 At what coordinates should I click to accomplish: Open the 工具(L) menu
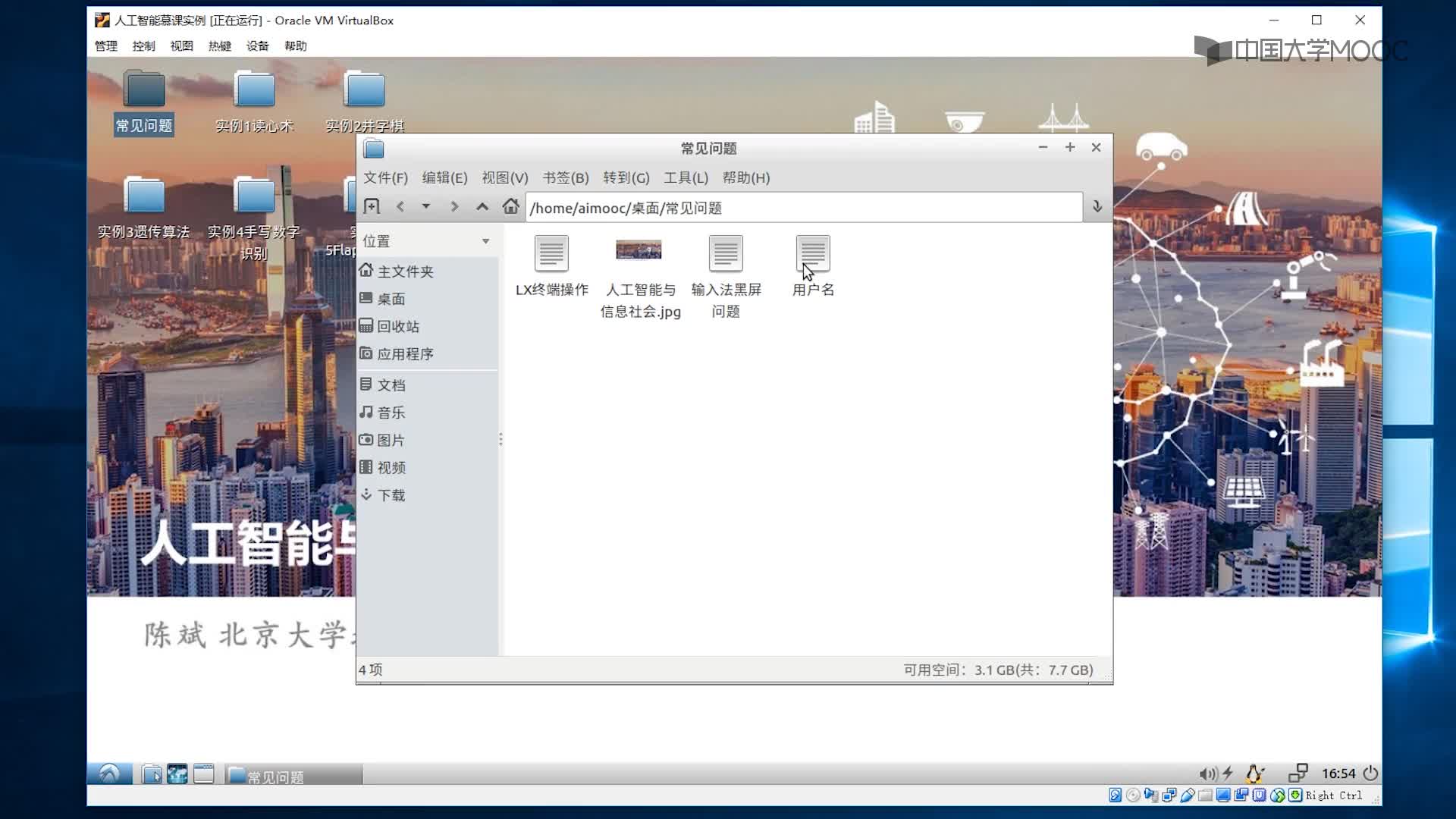pos(686,177)
